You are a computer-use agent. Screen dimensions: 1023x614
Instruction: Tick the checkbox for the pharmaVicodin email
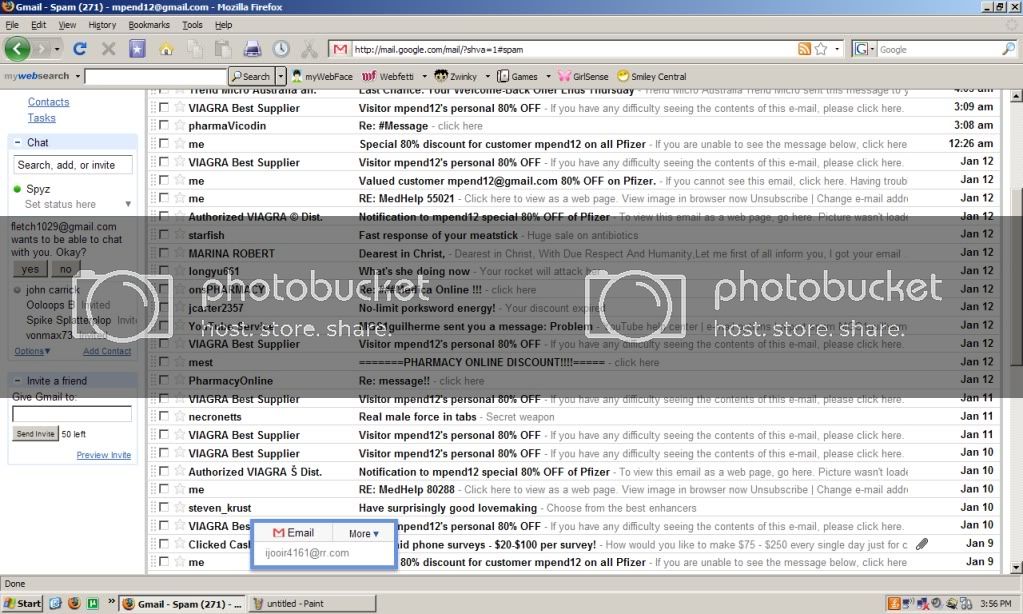(164, 125)
